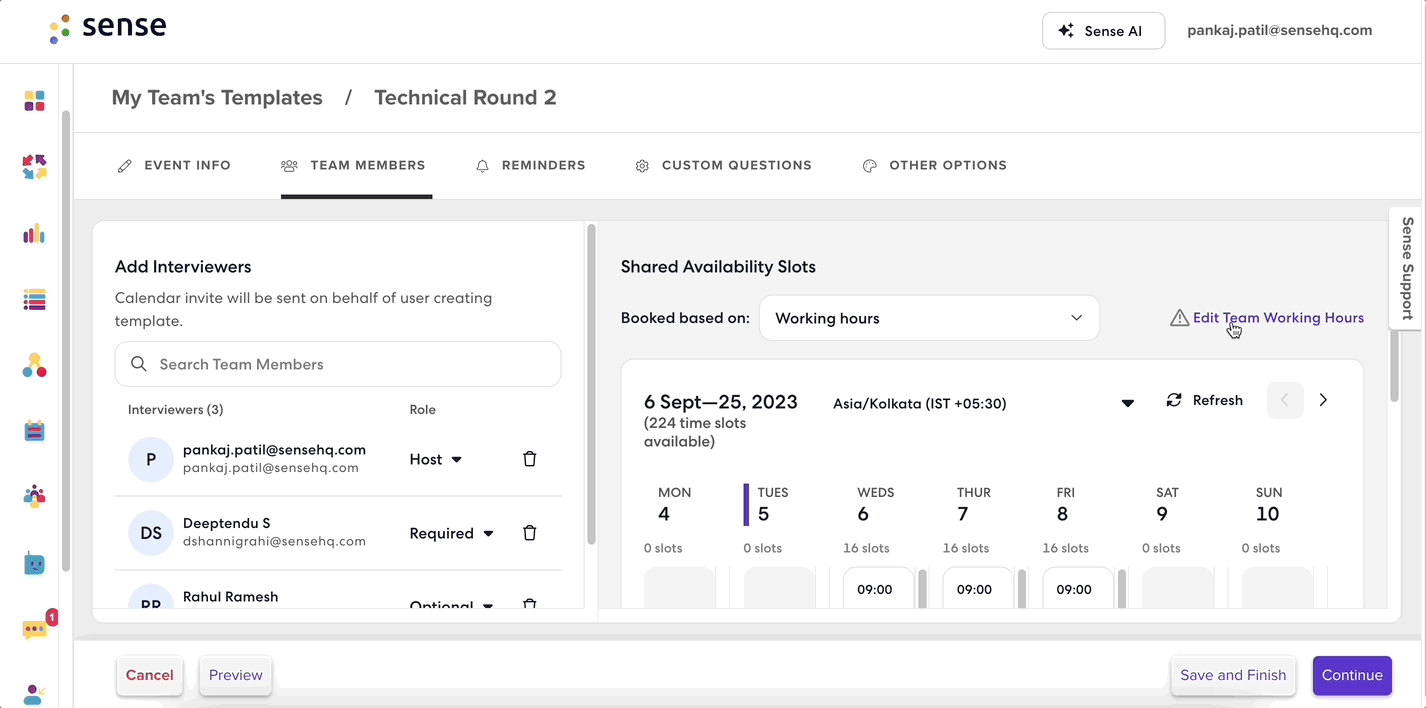Viewport: 1426px width, 708px height.
Task: Open the chat bubble icon with badge
Action: 36,628
